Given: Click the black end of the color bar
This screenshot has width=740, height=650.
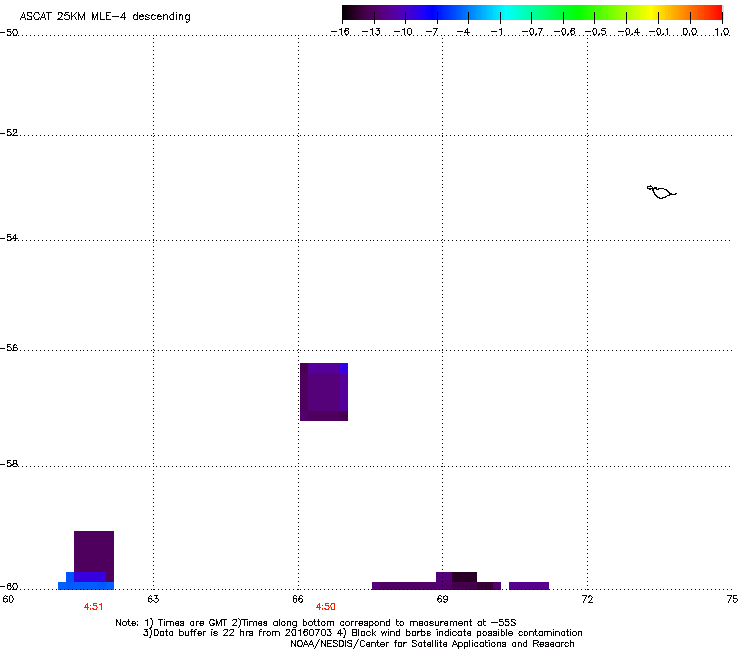Looking at the screenshot, I should 348,13.
